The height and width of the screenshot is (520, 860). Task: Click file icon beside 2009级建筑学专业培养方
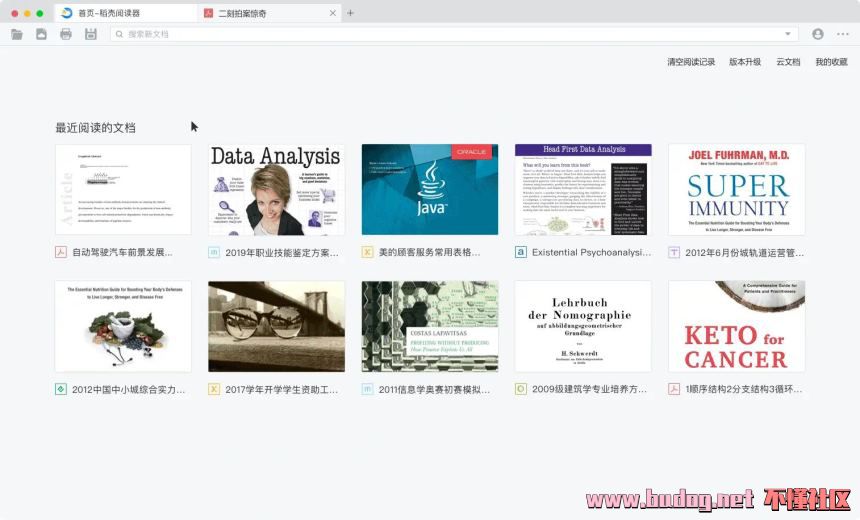[x=520, y=389]
